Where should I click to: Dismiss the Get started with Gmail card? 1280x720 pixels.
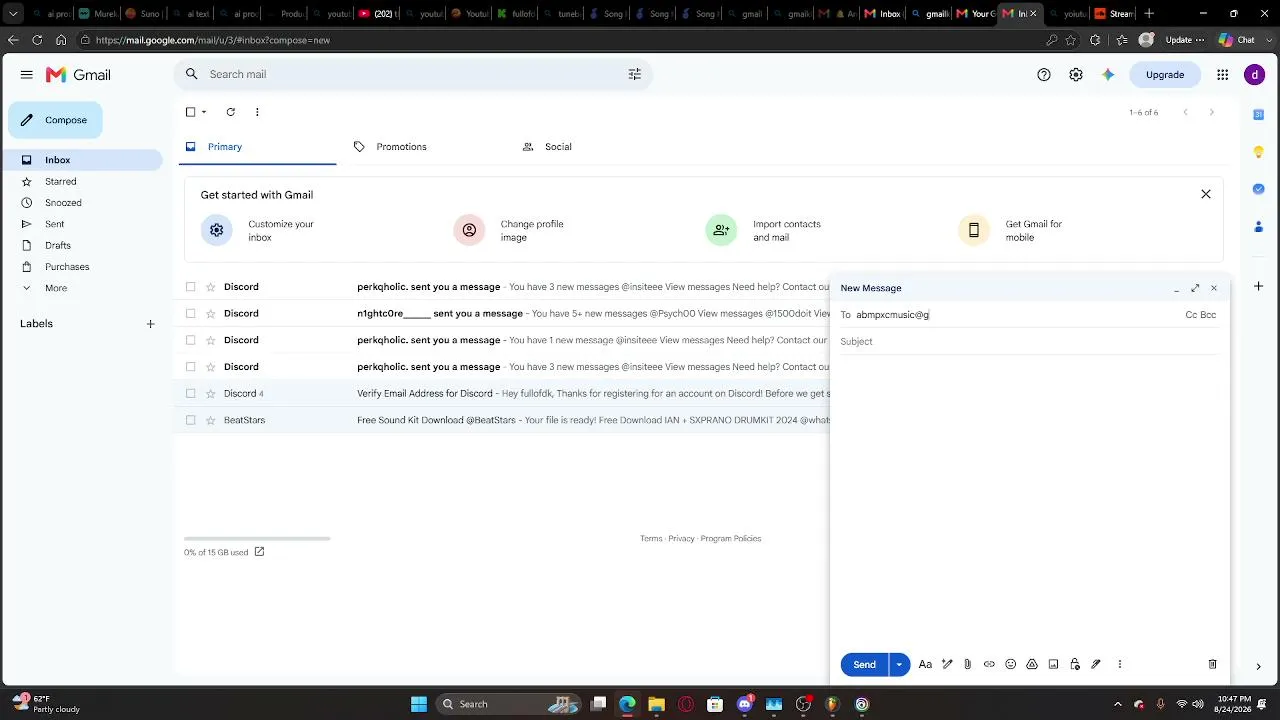click(x=1206, y=194)
